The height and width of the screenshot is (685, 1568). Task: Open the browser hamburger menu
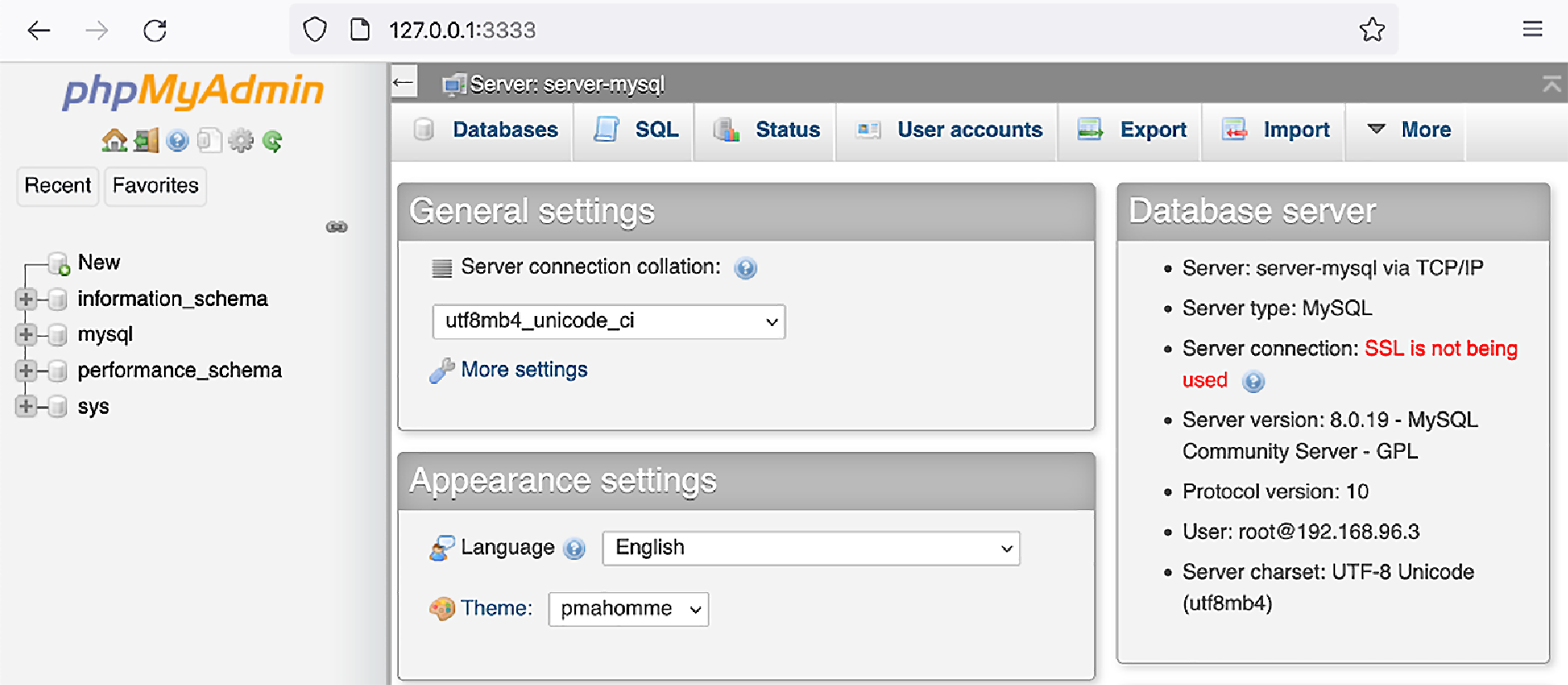[x=1532, y=30]
